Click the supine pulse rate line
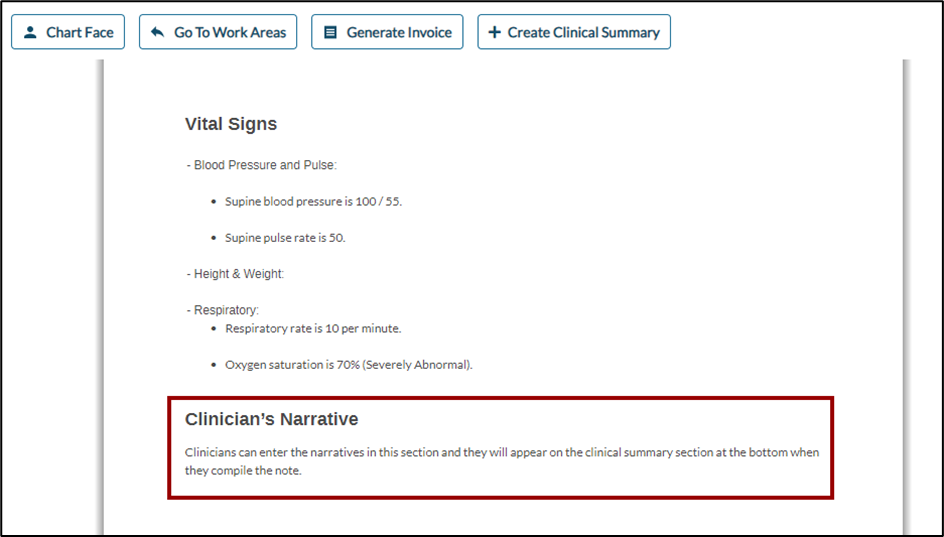 pyautogui.click(x=285, y=238)
